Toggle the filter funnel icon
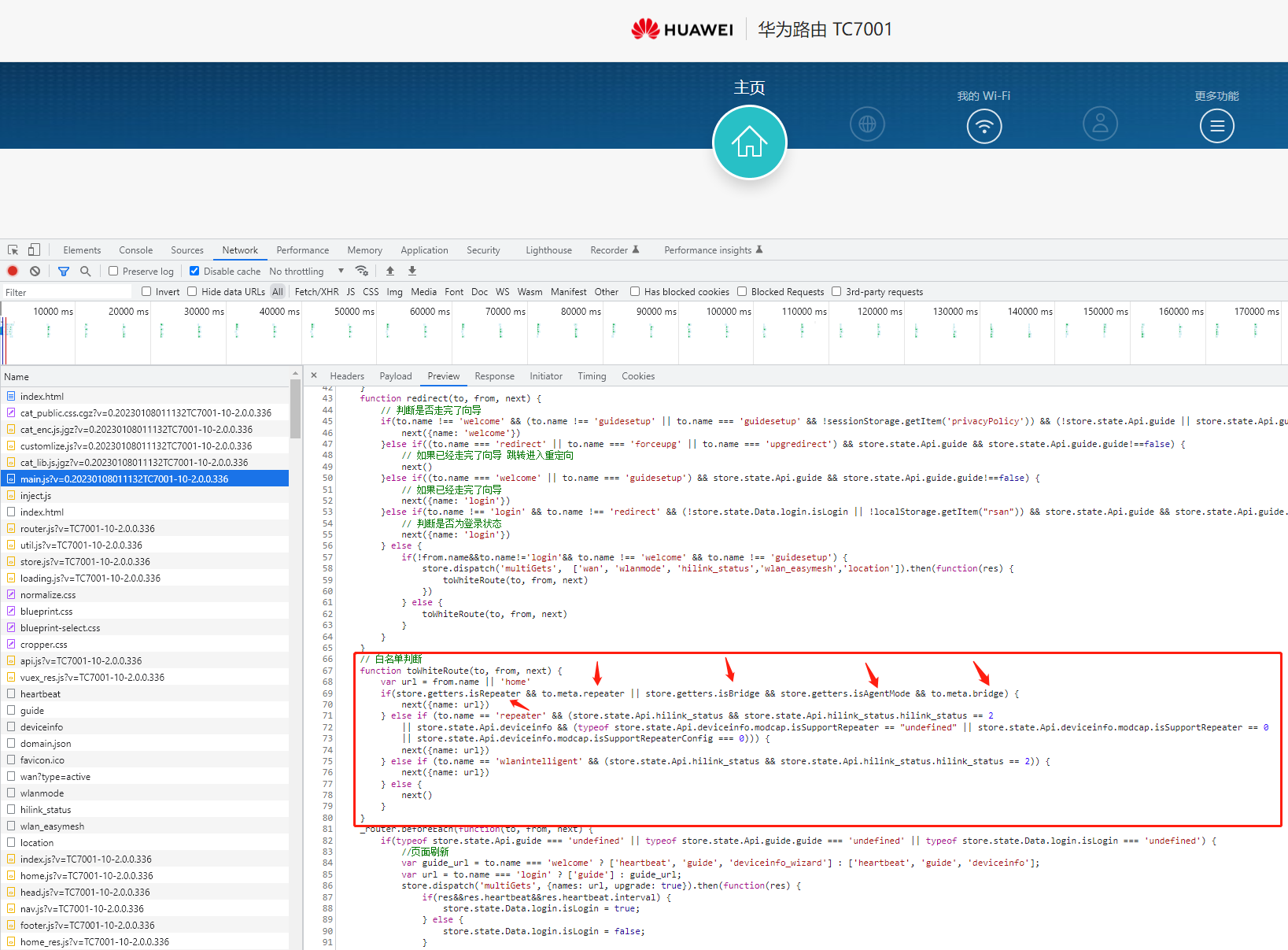Screen dimensions: 1288x950 [x=64, y=271]
